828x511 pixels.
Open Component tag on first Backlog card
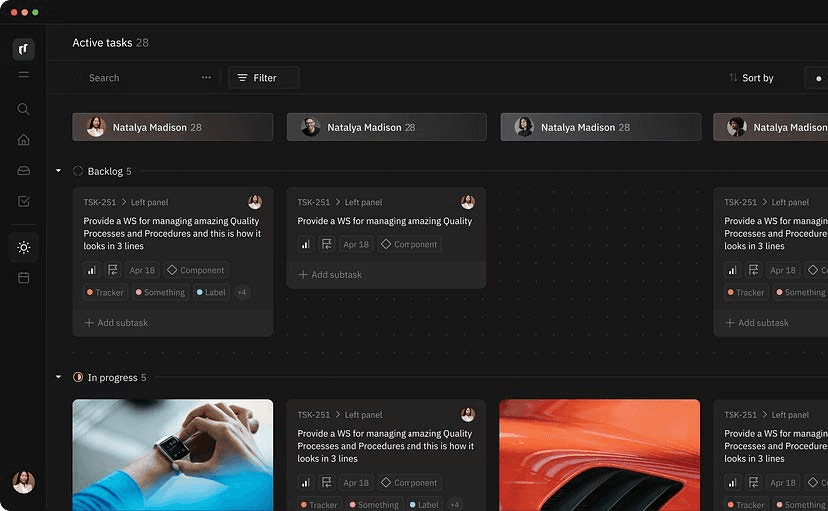pyautogui.click(x=196, y=270)
